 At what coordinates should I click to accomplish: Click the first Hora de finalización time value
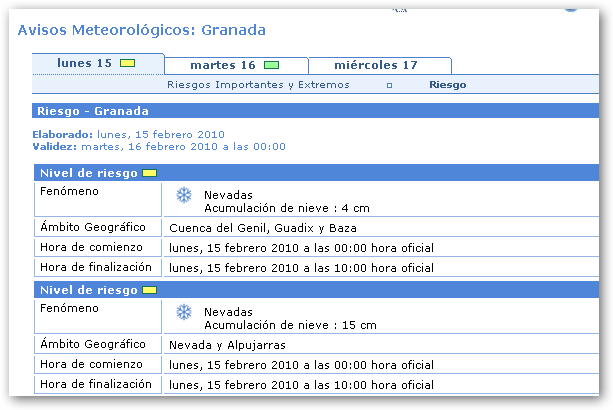point(301,268)
